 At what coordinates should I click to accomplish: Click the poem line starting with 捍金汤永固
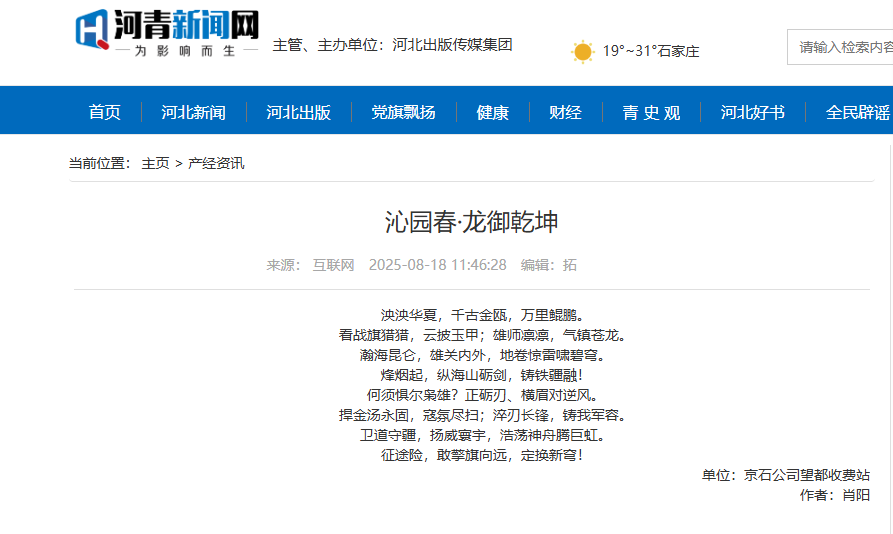click(482, 415)
